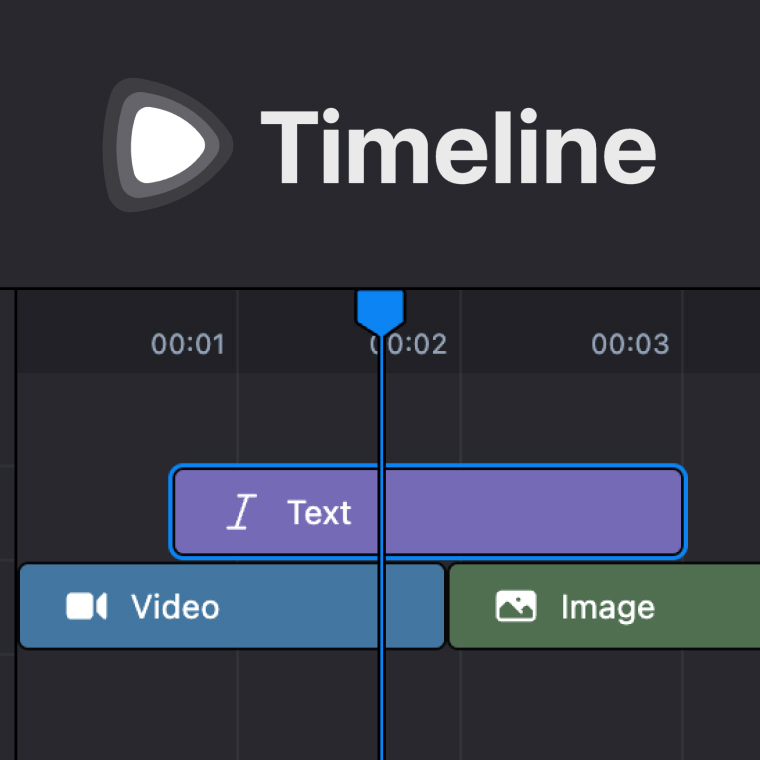Jump to the 00:01 ruler mark
760x760 pixels.
pos(188,345)
